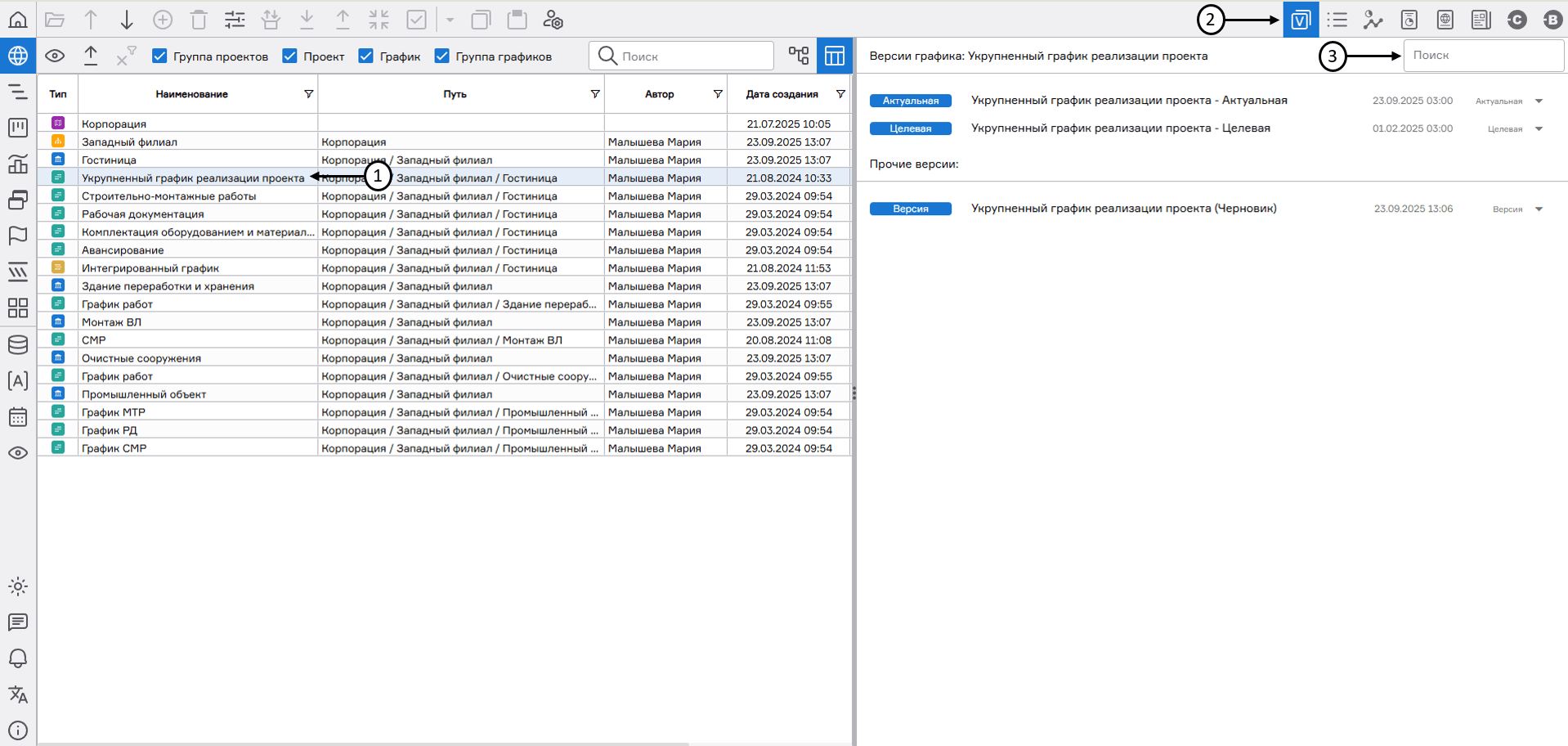Screen dimensions: 1568x746
Task: Click the Home icon in top-left corner
Action: [18, 19]
